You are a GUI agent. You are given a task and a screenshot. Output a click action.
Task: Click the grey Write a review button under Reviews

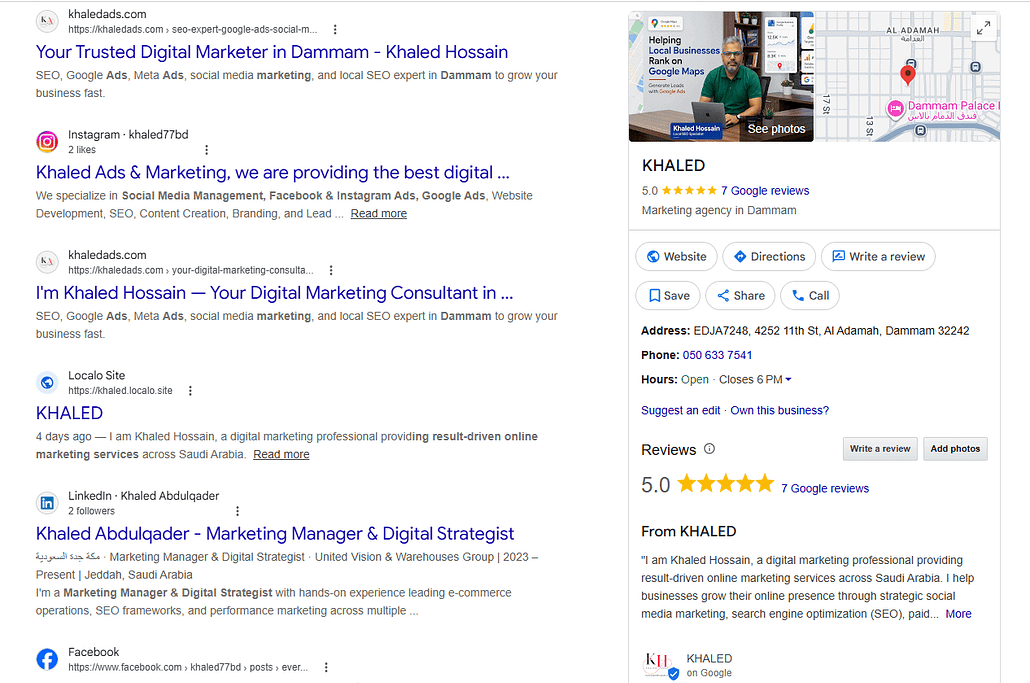(x=880, y=449)
